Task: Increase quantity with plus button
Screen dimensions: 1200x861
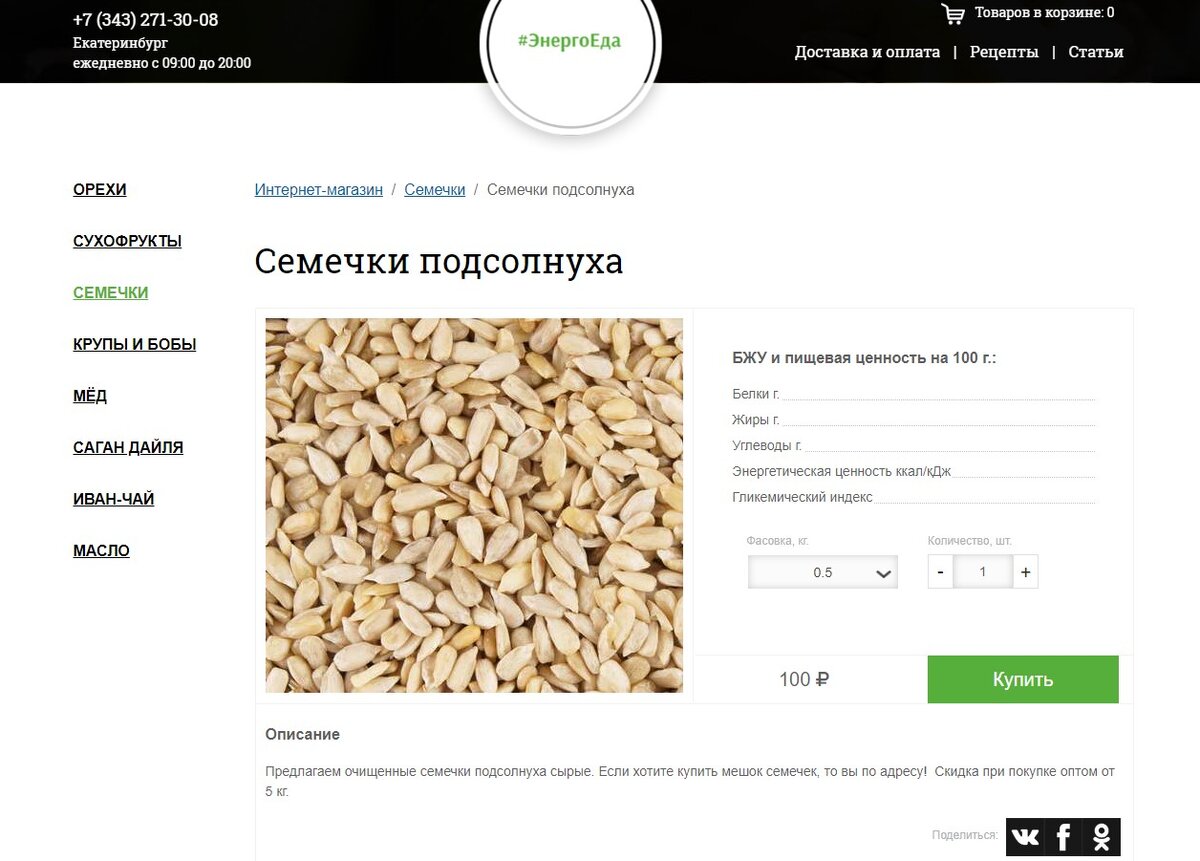Action: [x=1025, y=572]
